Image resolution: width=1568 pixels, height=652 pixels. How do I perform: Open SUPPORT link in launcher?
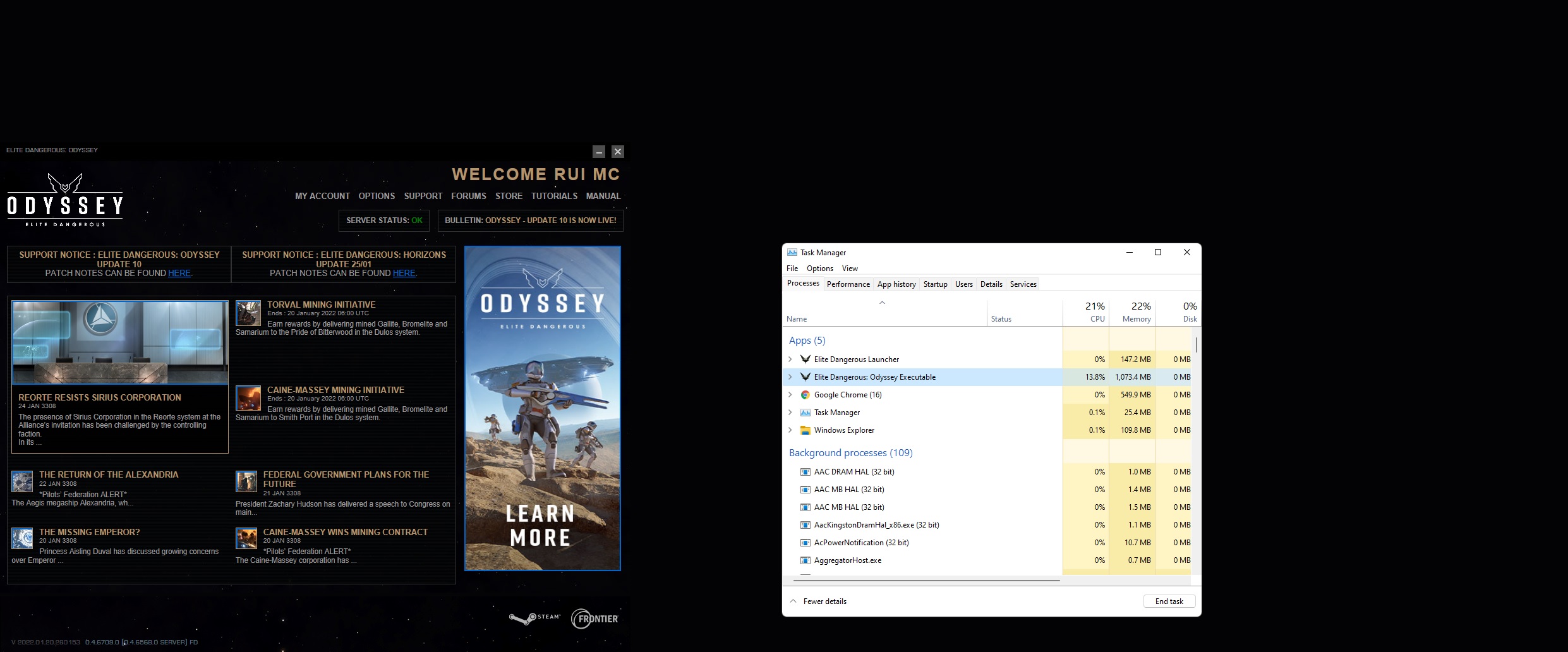(x=423, y=196)
